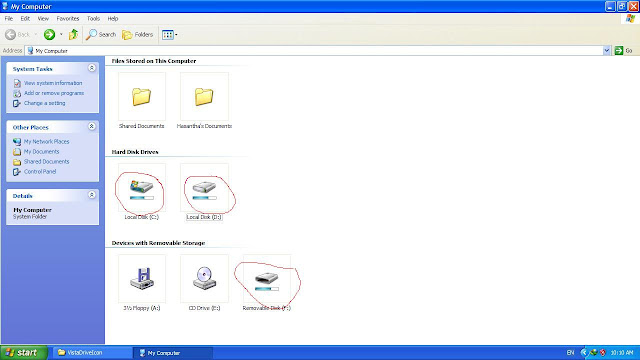Open the address bar dropdown arrow

[607, 51]
